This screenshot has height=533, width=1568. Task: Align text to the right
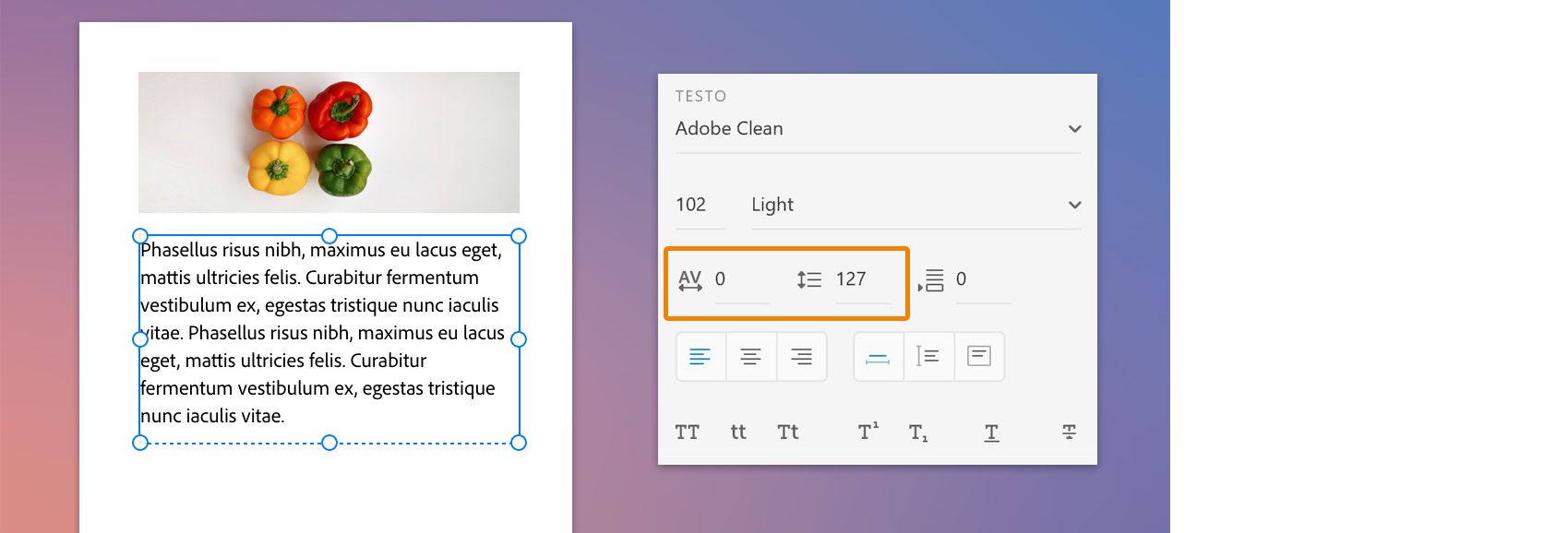point(801,357)
